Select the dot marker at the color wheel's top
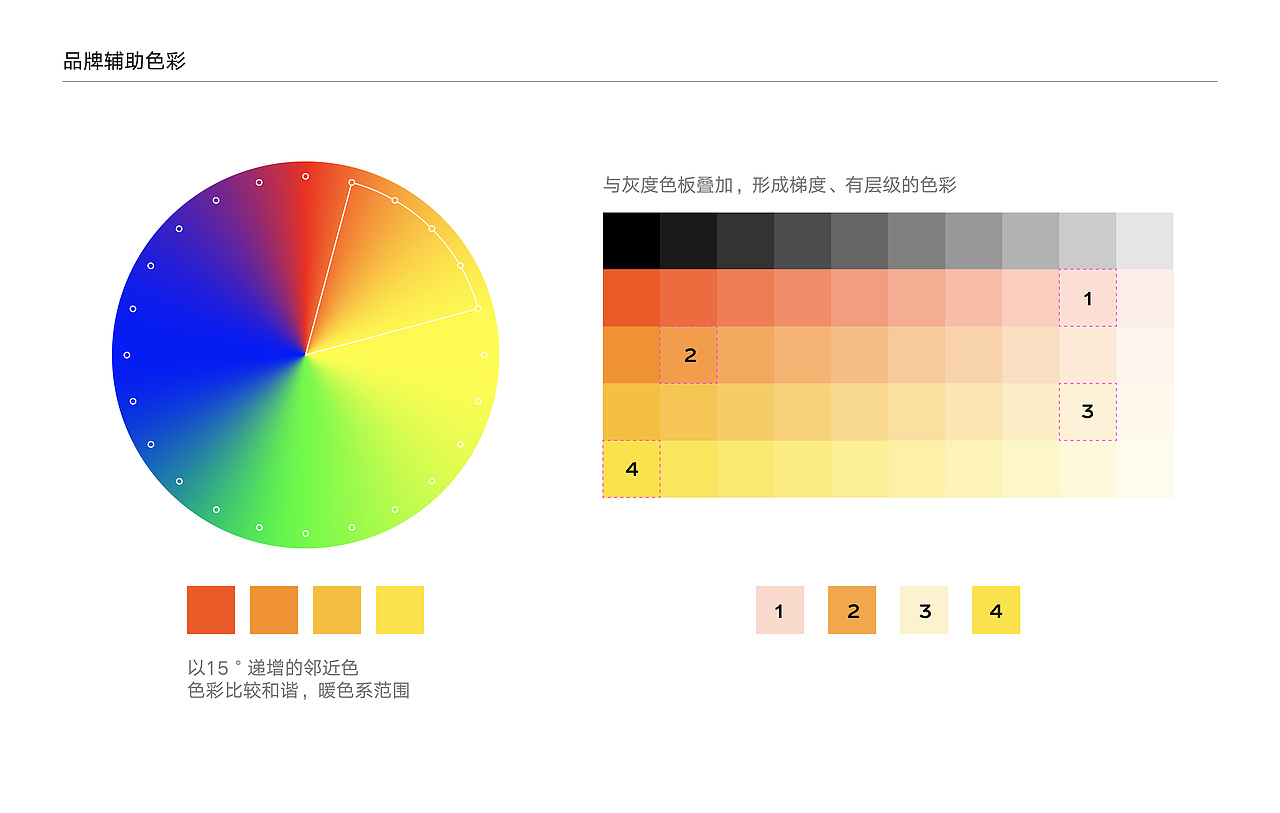Screen dimensions: 1280x813 click(303, 176)
